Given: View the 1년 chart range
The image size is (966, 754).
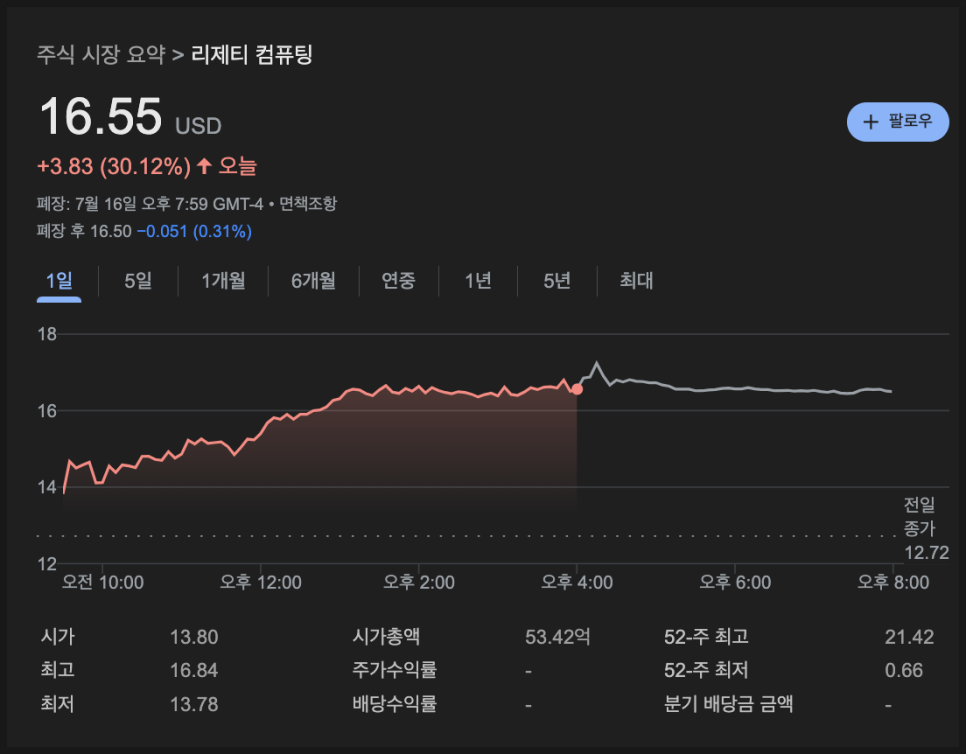Looking at the screenshot, I should 478,281.
